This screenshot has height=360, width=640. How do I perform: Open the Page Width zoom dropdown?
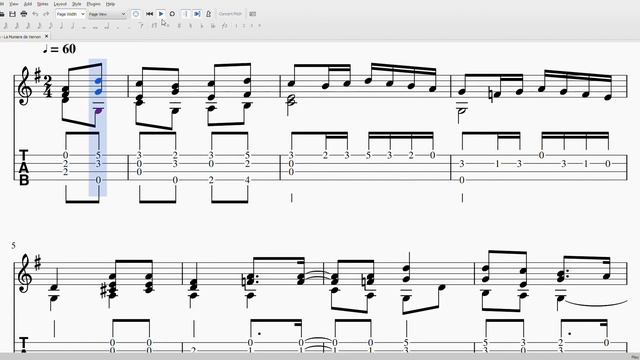click(x=70, y=14)
